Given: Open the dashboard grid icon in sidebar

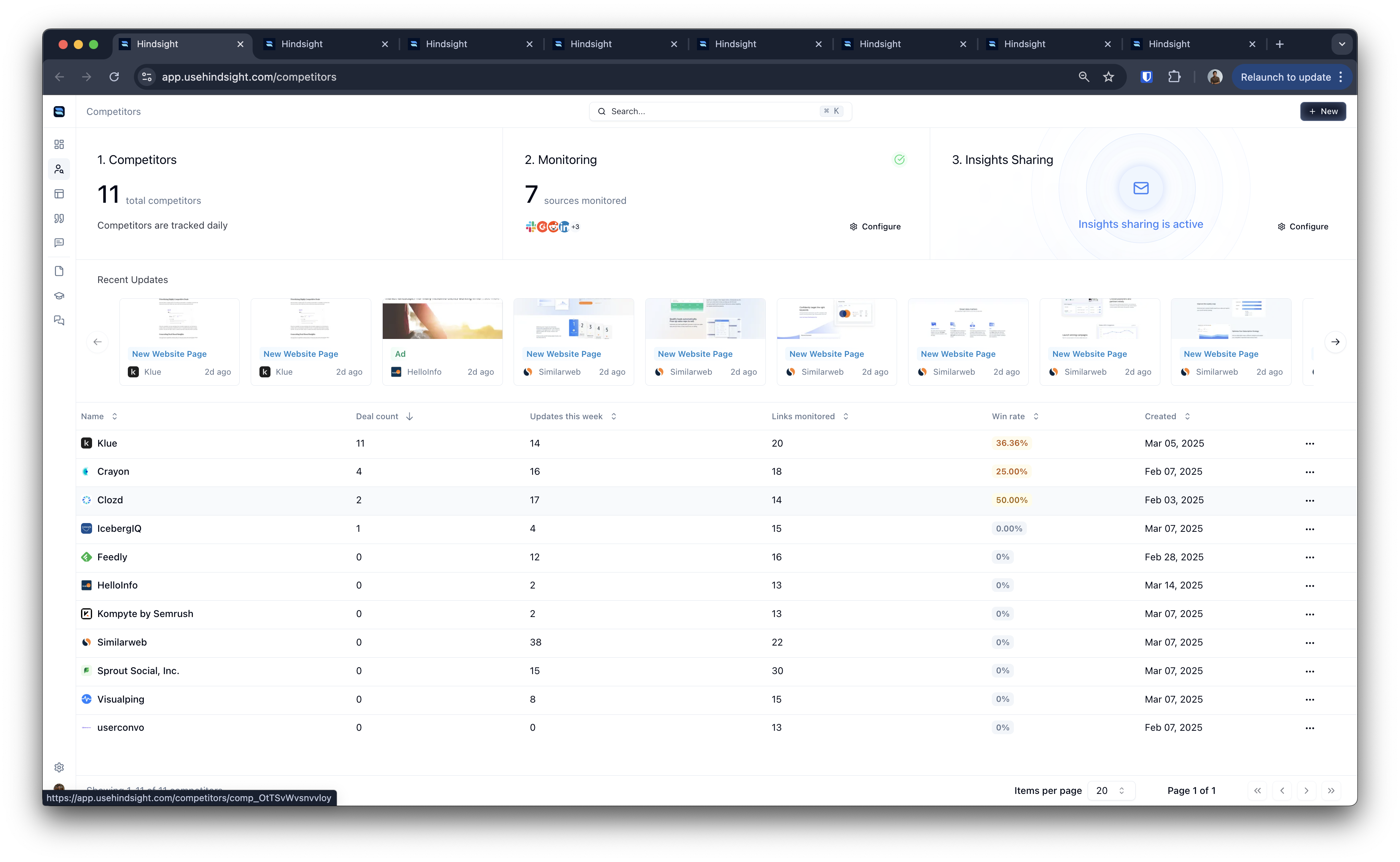Looking at the screenshot, I should point(59,144).
